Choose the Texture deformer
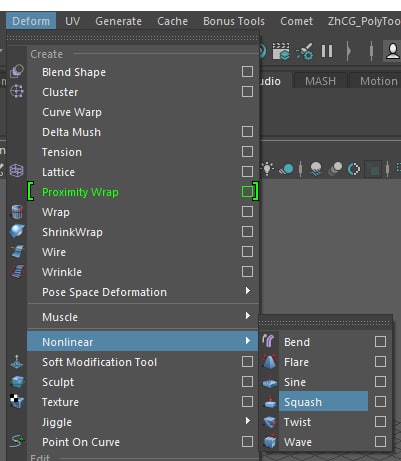 click(60, 402)
